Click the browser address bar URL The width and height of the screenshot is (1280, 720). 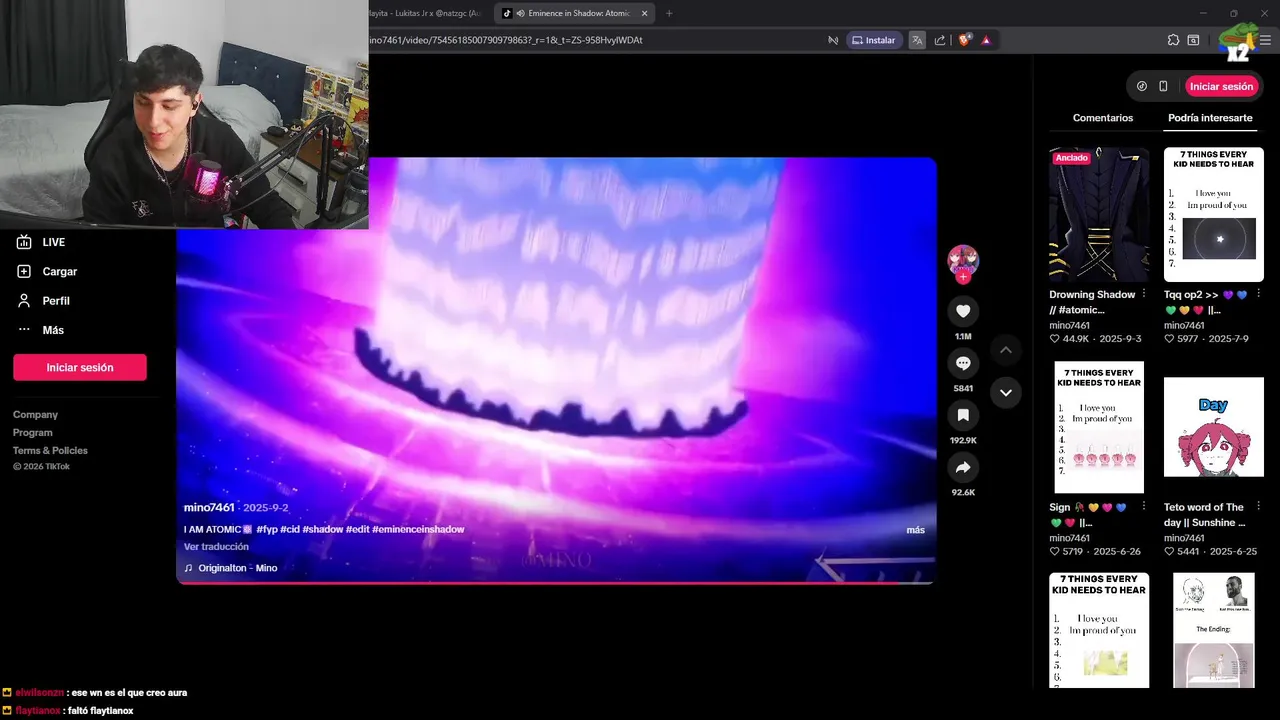click(505, 40)
